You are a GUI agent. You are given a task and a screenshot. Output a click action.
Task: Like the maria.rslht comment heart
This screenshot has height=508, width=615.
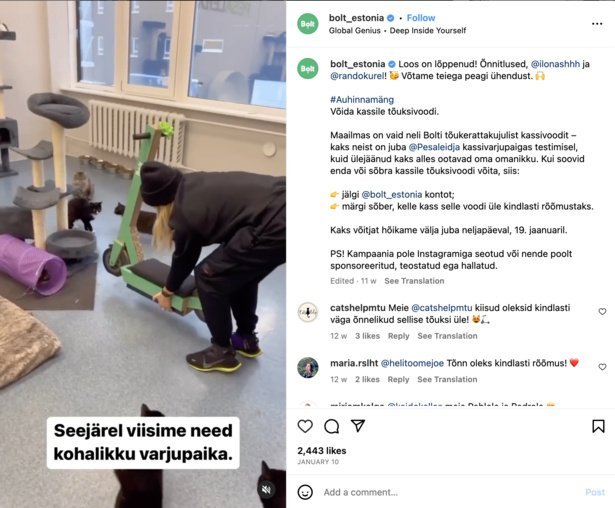(602, 367)
